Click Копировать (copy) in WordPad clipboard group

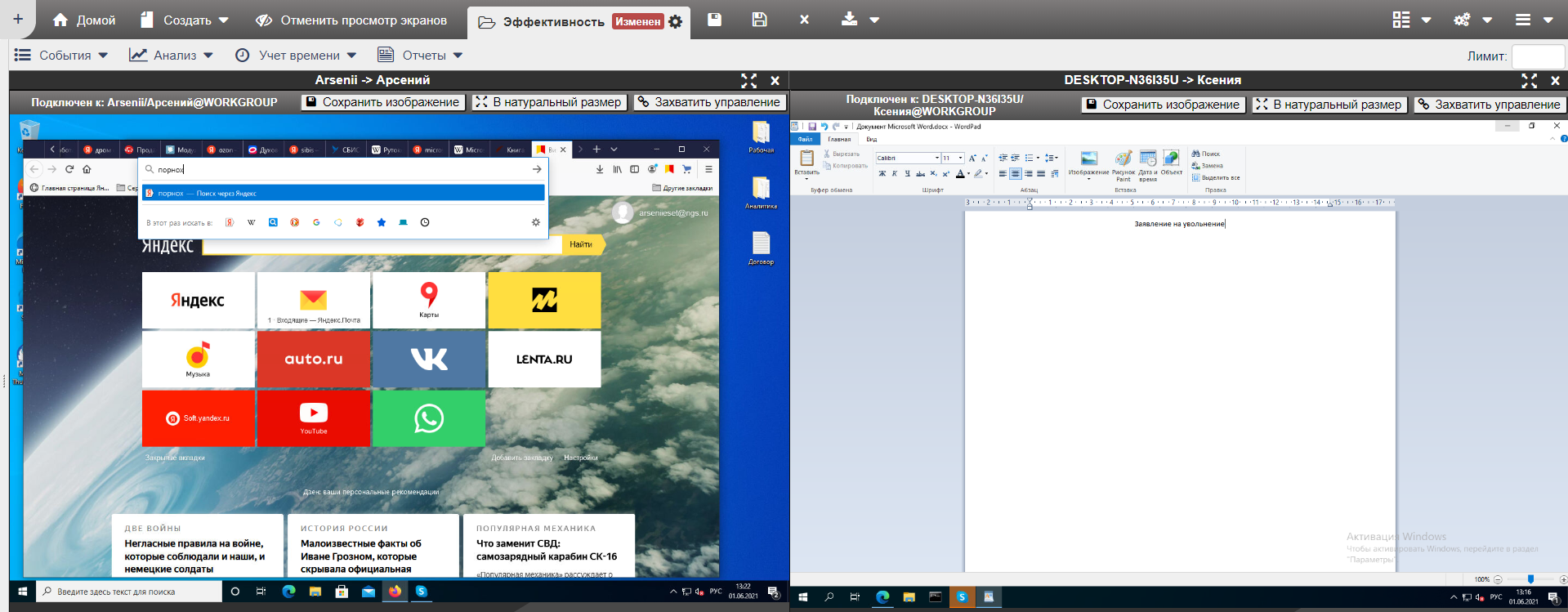point(846,166)
